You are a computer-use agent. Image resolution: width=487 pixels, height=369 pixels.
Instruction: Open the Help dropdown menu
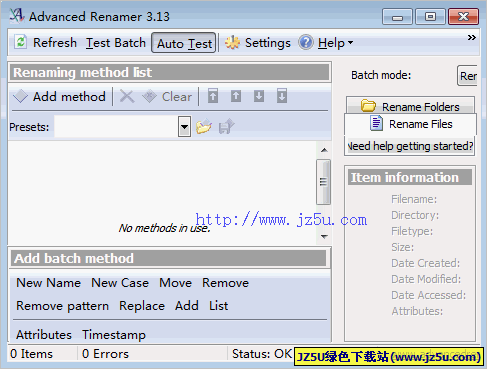click(335, 43)
